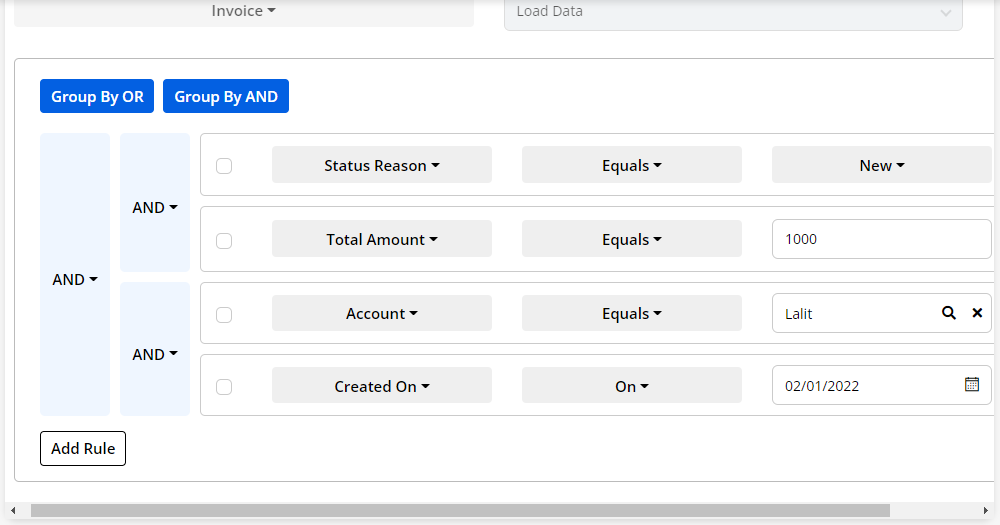Click the Total Amount value field

(x=880, y=239)
